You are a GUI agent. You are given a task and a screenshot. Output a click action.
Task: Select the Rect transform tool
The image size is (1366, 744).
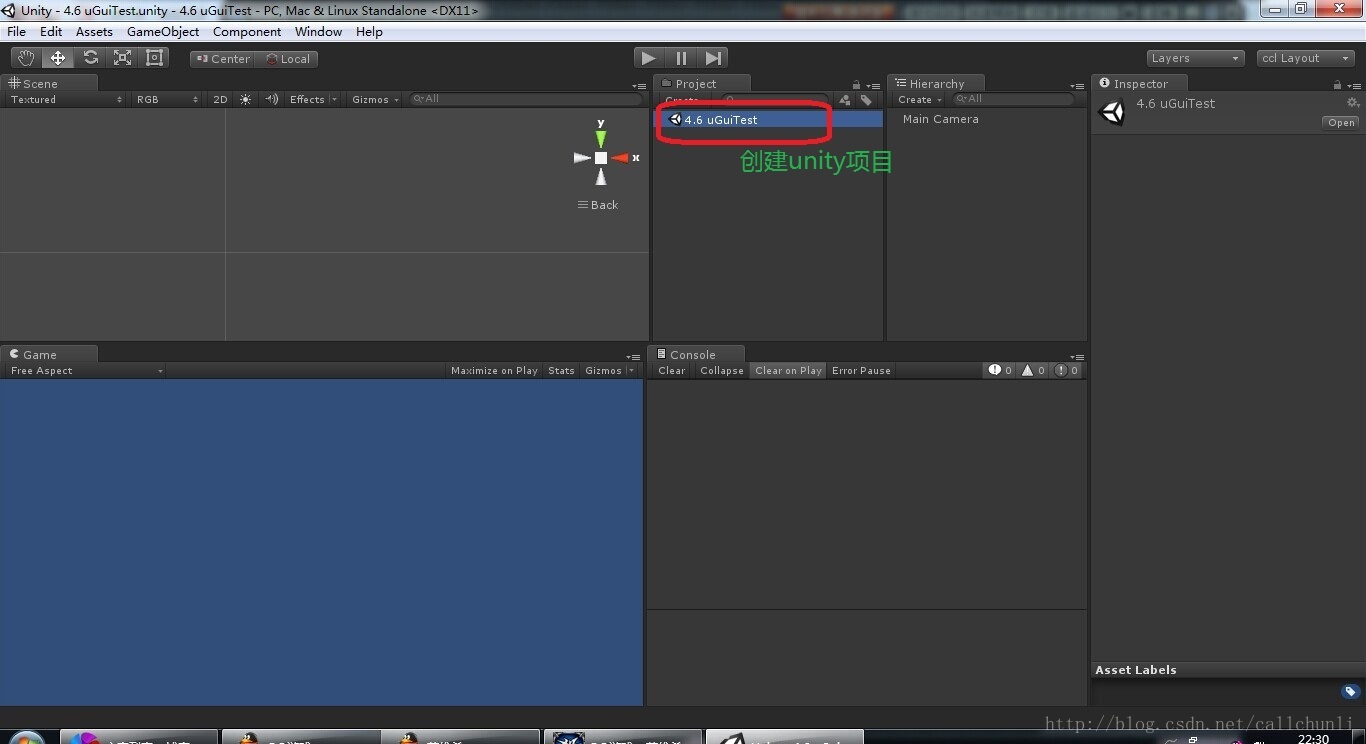[x=154, y=58]
